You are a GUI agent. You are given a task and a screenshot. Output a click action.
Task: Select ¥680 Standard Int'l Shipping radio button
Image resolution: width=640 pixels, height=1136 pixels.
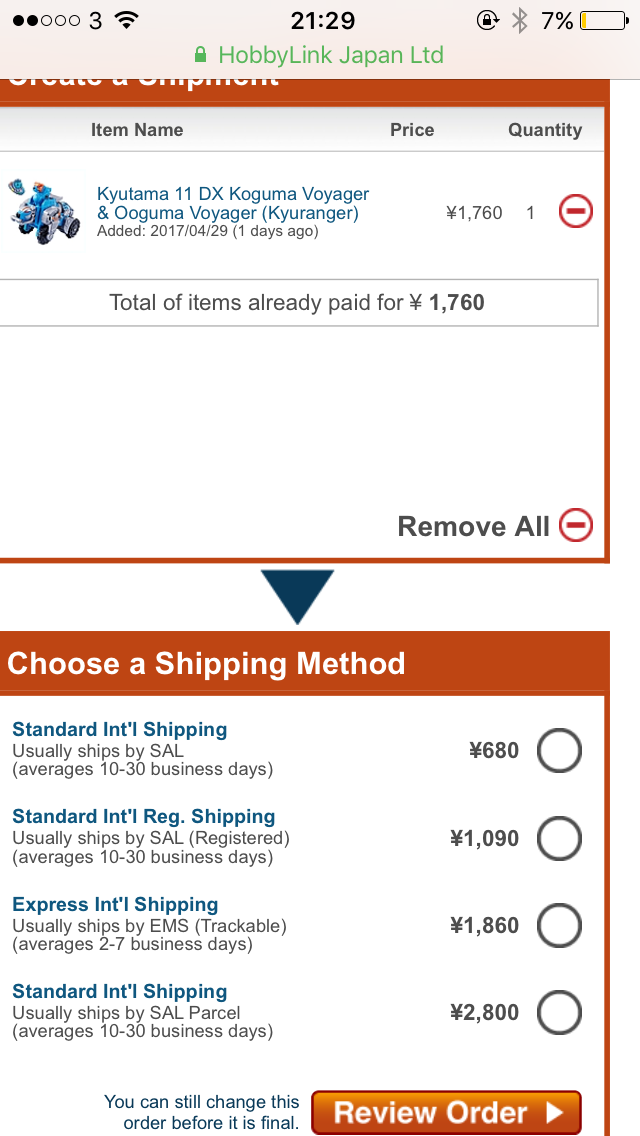pyautogui.click(x=559, y=751)
